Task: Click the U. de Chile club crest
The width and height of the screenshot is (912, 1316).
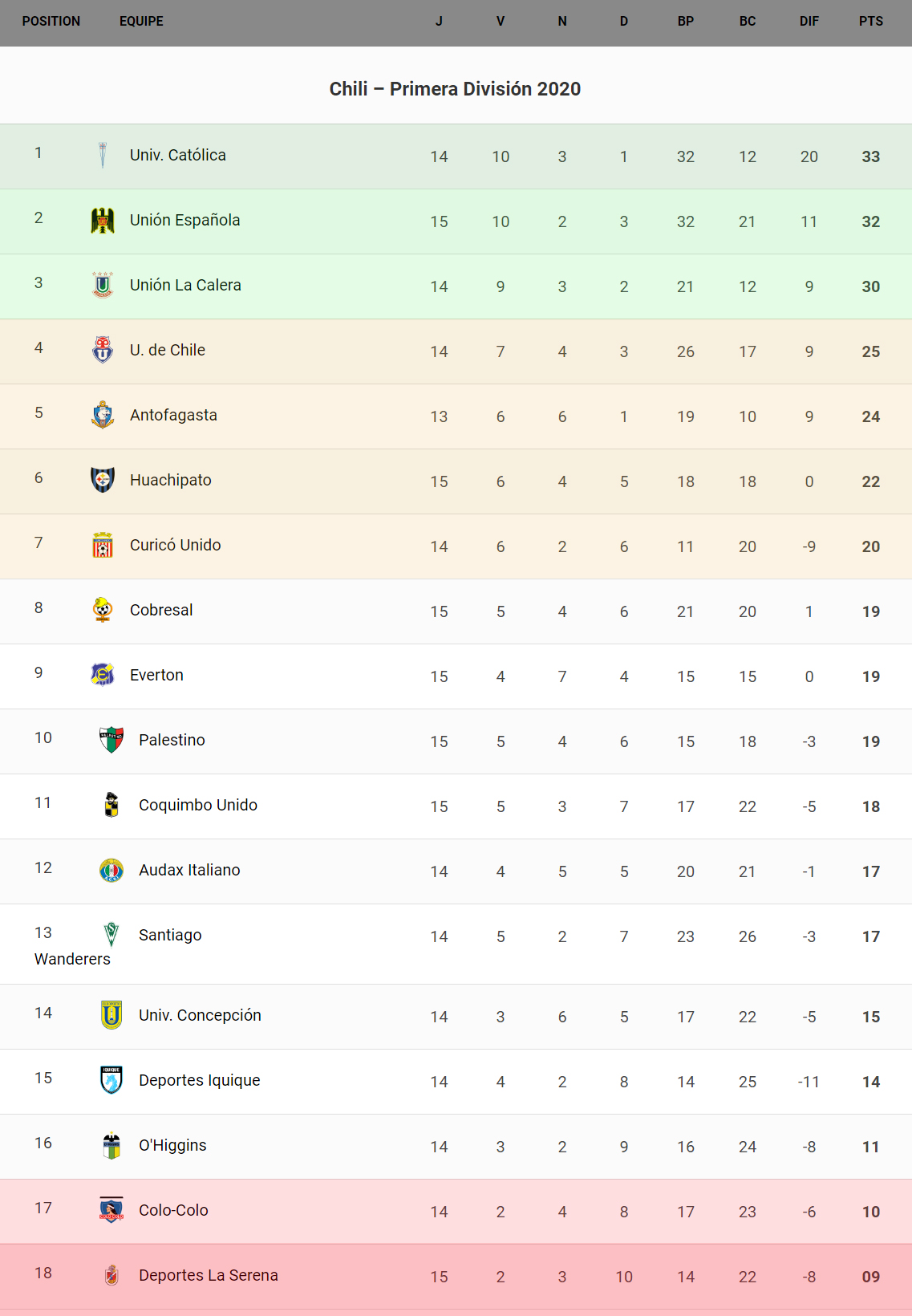Action: click(103, 350)
